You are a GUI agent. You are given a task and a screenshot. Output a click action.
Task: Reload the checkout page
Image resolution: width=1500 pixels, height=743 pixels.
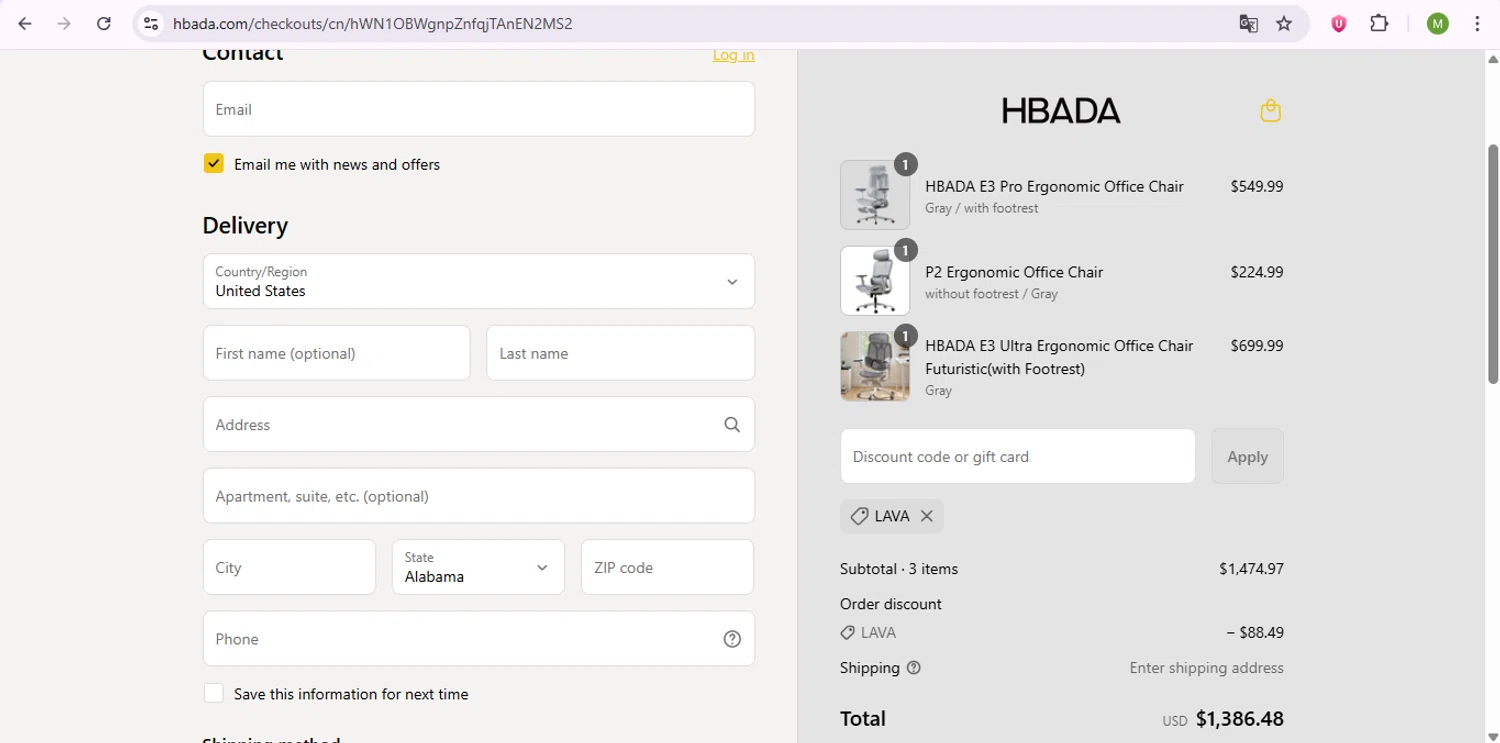tap(103, 24)
